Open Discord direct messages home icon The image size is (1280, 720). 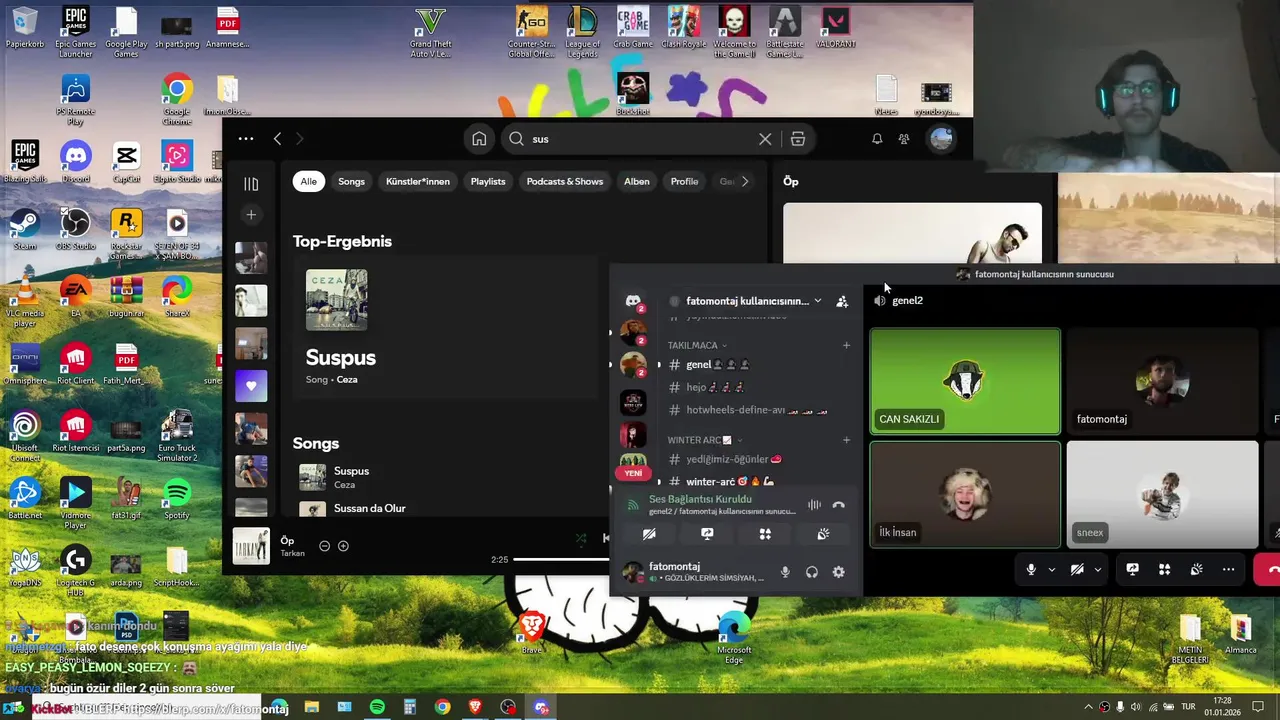[633, 301]
